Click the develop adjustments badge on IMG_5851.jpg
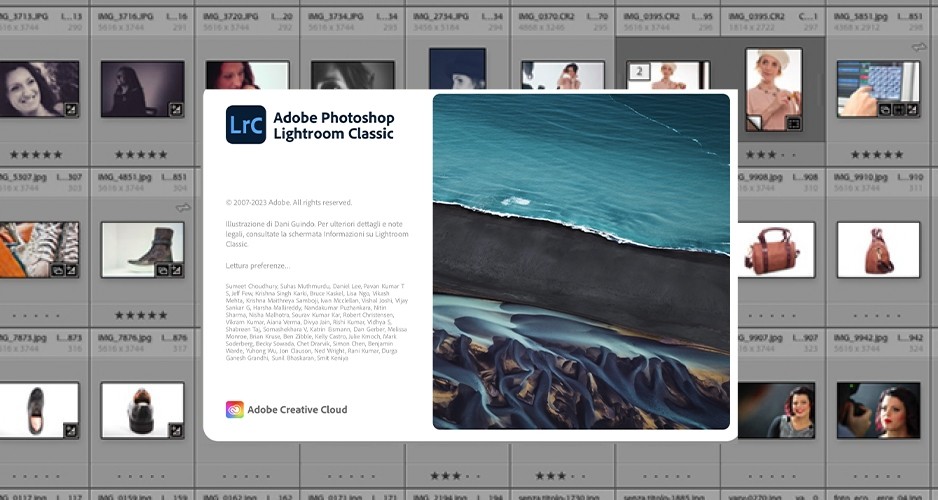938x500 pixels. click(x=912, y=109)
